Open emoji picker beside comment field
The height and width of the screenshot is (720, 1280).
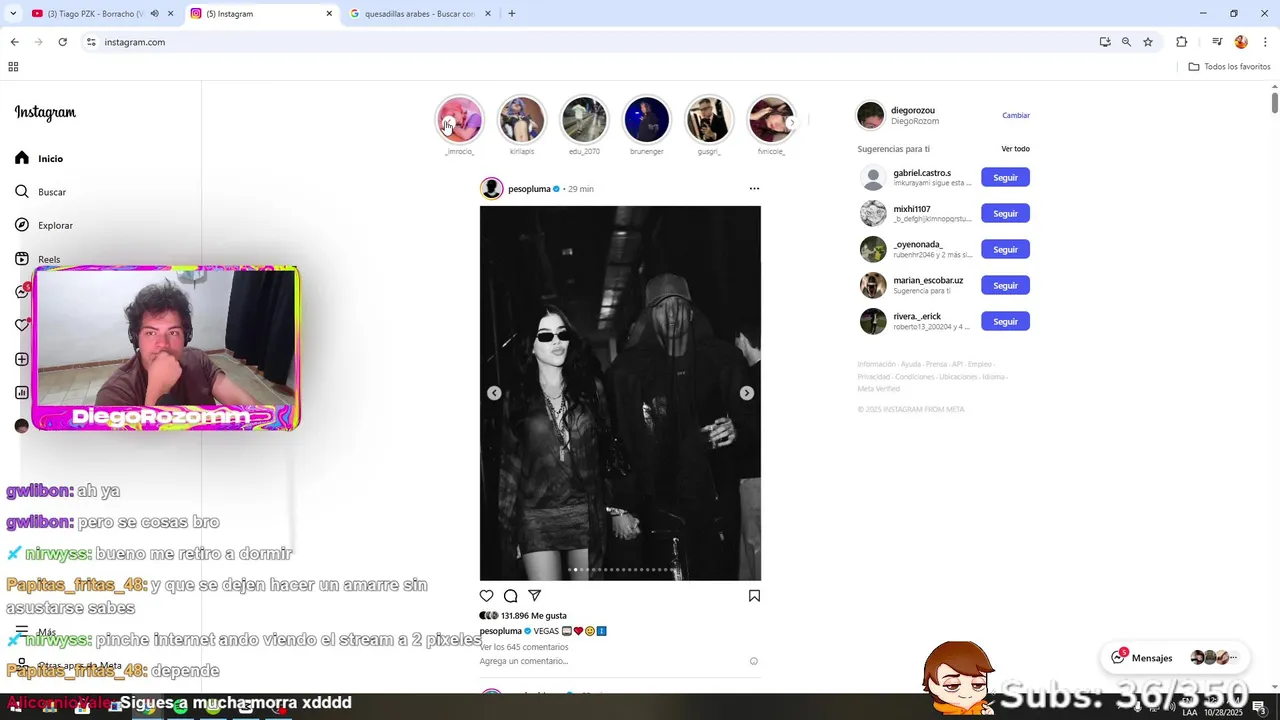754,661
